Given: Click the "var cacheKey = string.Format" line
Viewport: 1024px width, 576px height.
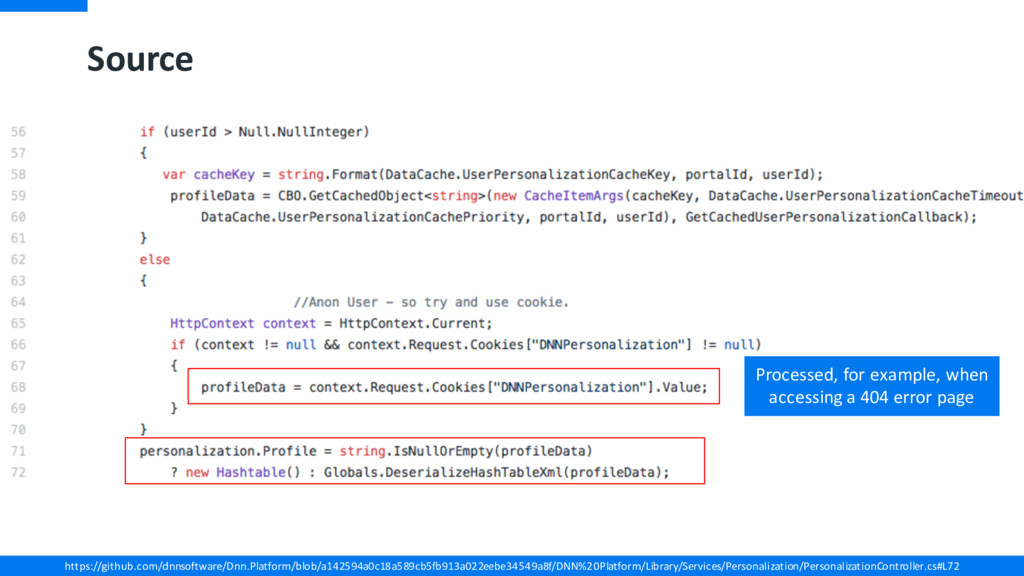Looking at the screenshot, I should click(x=493, y=174).
